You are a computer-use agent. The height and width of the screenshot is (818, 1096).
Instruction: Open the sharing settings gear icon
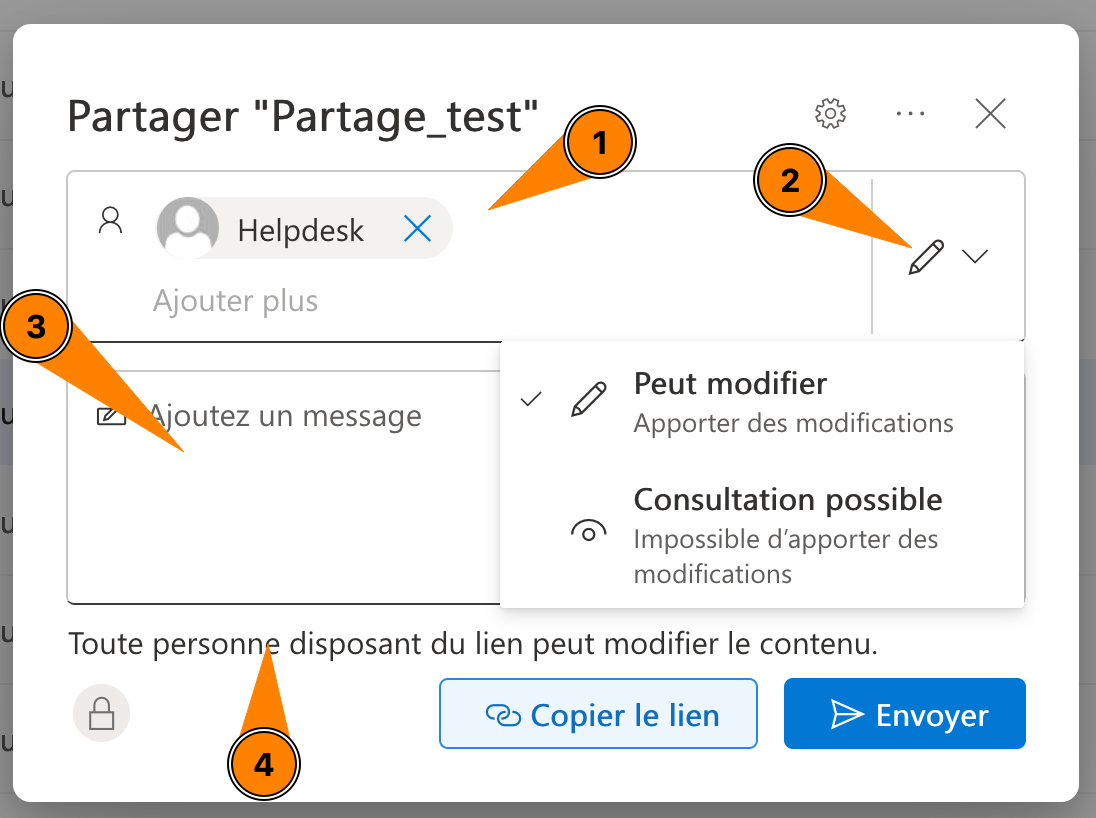point(831,114)
